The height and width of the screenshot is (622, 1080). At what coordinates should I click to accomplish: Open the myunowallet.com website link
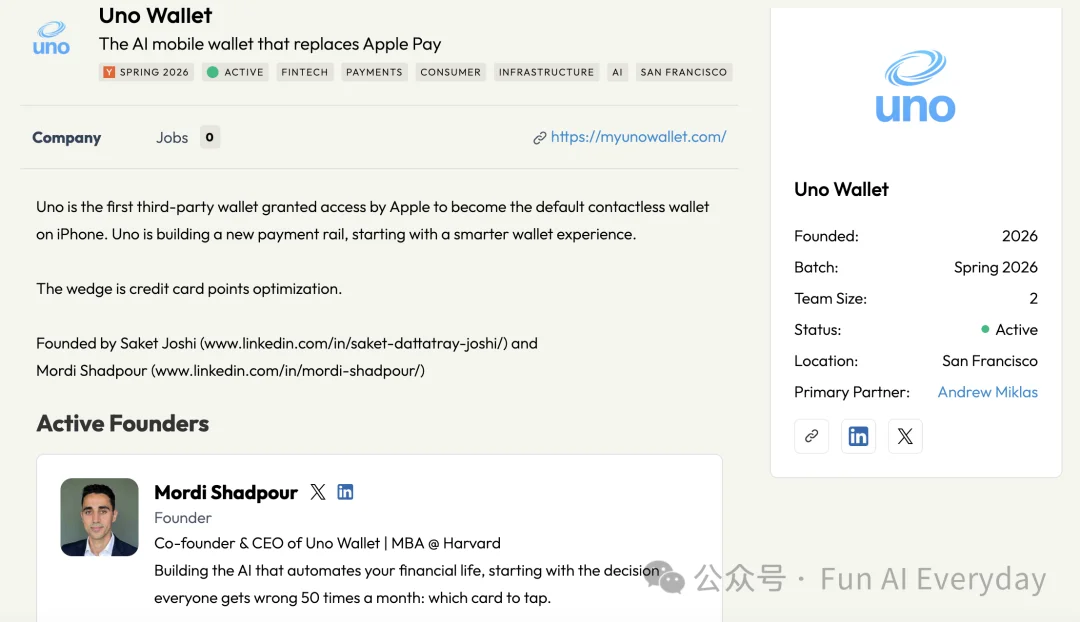tap(638, 137)
